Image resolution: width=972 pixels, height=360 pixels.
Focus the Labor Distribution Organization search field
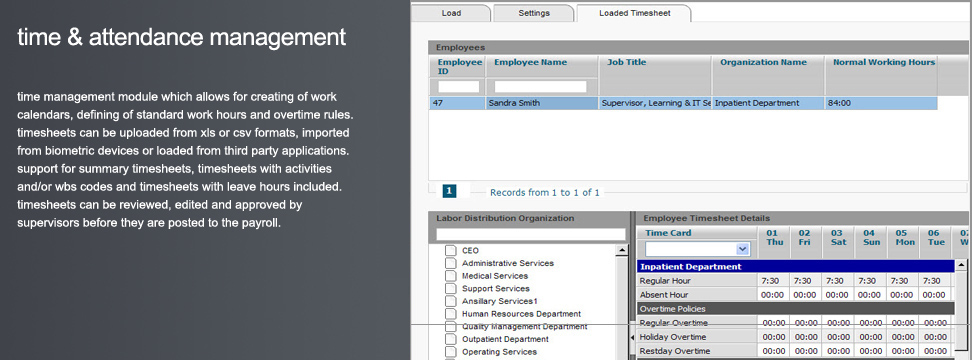click(x=531, y=234)
